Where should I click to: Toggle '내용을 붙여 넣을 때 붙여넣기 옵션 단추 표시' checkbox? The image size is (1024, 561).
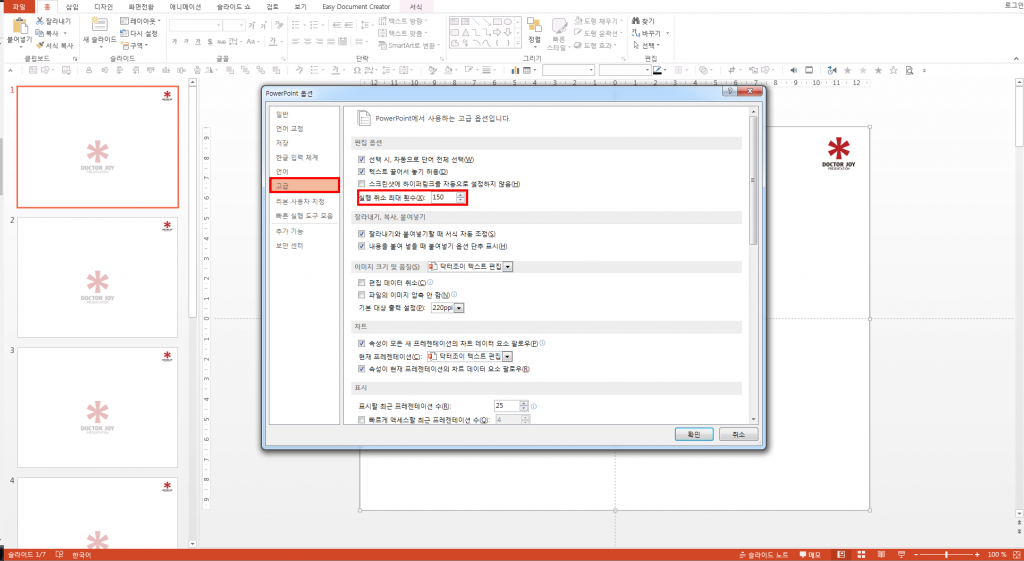[x=361, y=246]
